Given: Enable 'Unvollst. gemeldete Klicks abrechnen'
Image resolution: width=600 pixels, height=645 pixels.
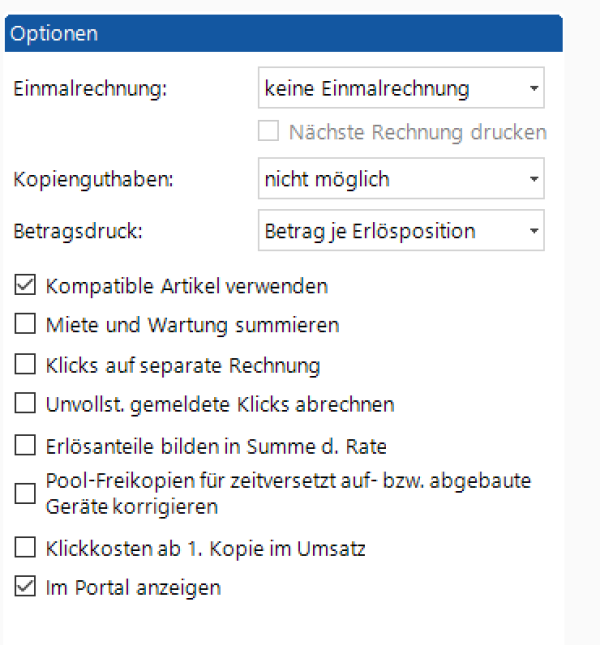Looking at the screenshot, I should point(25,403).
